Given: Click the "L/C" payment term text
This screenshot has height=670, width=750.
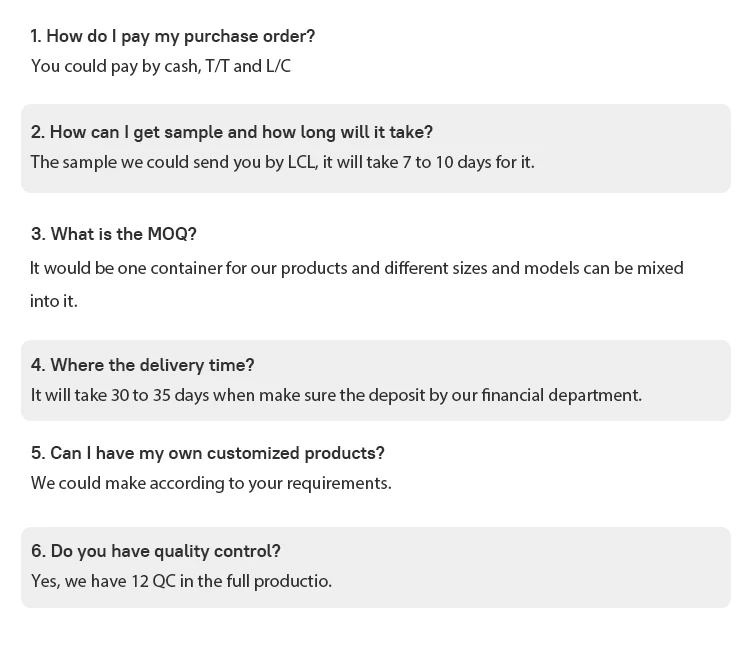Looking at the screenshot, I should pyautogui.click(x=278, y=66).
